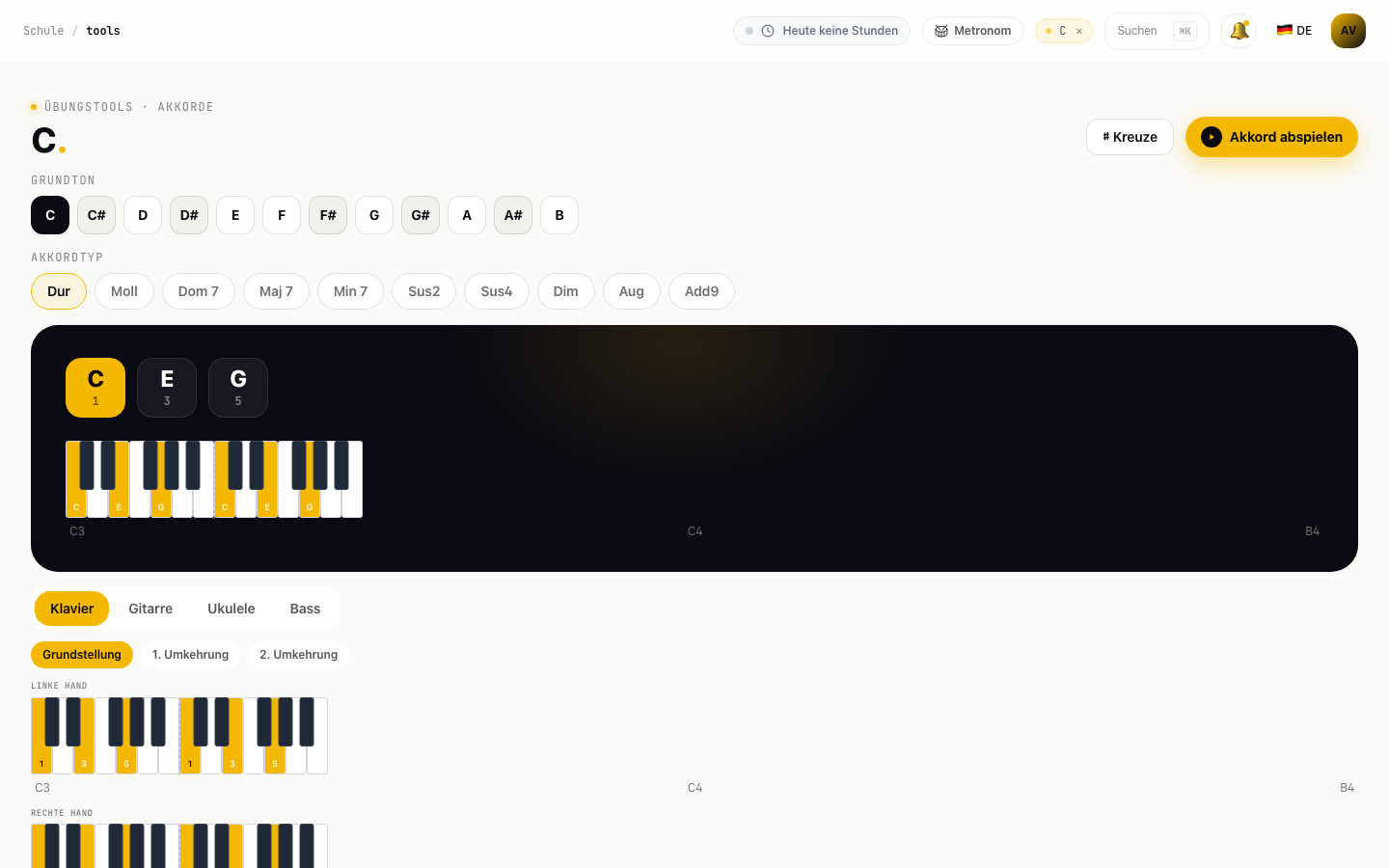Toggle the Kreuze accidentals button

1130,137
